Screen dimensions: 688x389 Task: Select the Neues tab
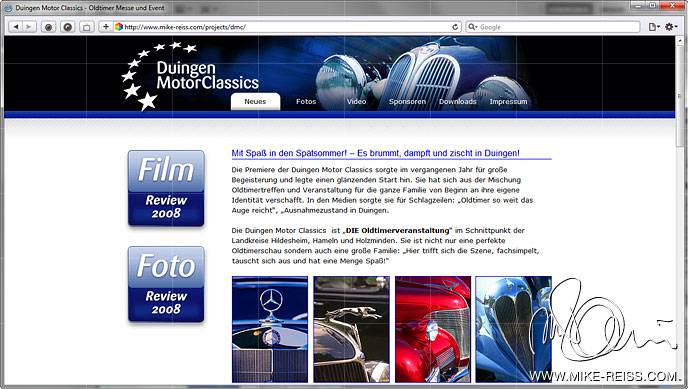pyautogui.click(x=255, y=101)
